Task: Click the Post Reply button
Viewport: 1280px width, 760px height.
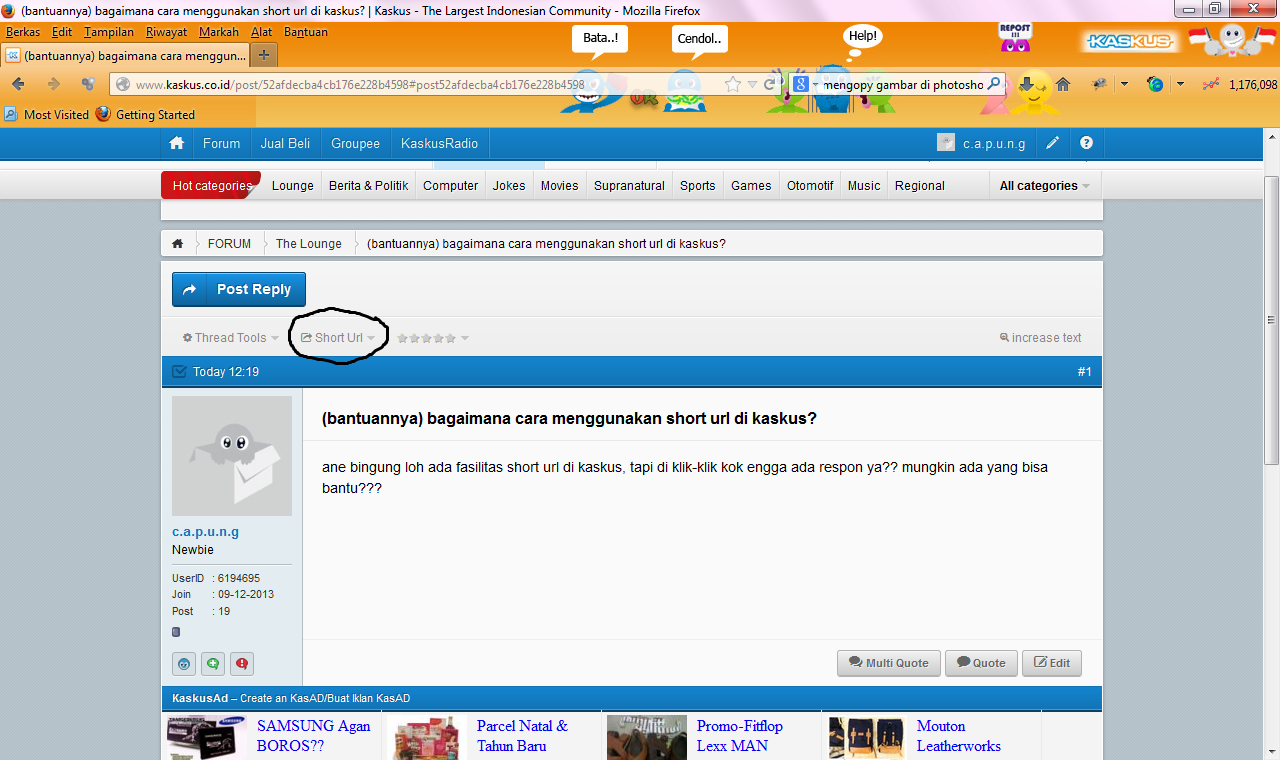Action: point(239,289)
